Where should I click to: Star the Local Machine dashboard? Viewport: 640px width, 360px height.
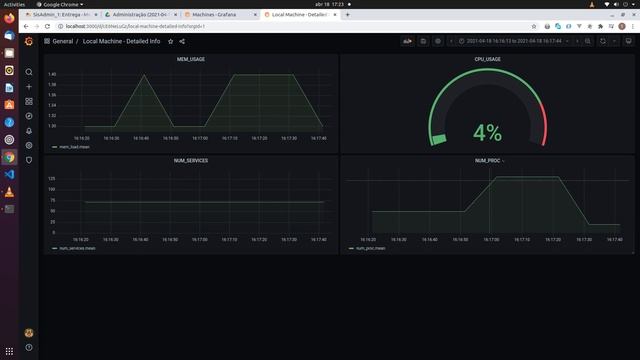click(x=171, y=41)
